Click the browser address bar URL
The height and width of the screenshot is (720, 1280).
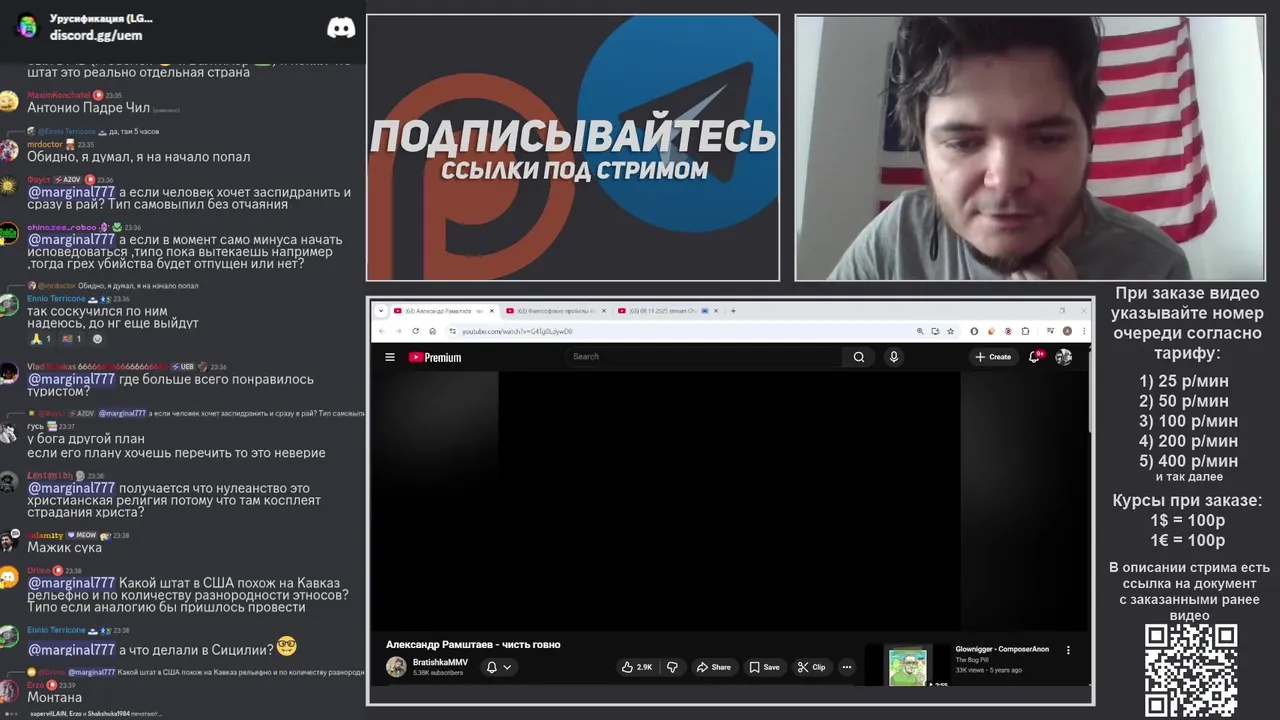coord(517,331)
